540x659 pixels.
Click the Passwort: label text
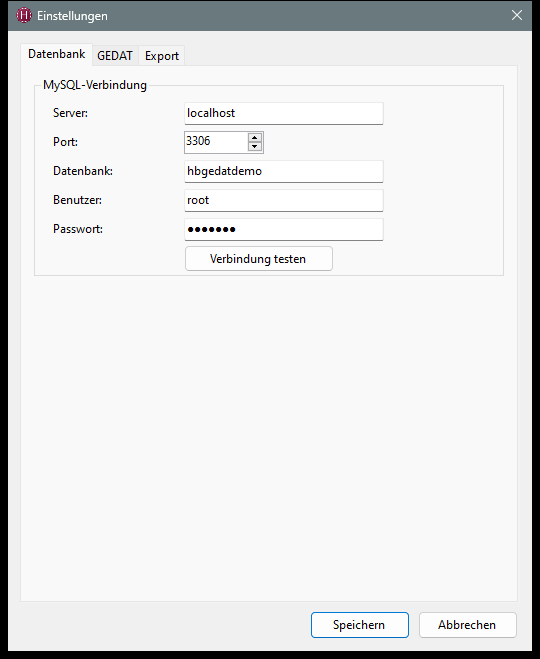[x=78, y=229]
